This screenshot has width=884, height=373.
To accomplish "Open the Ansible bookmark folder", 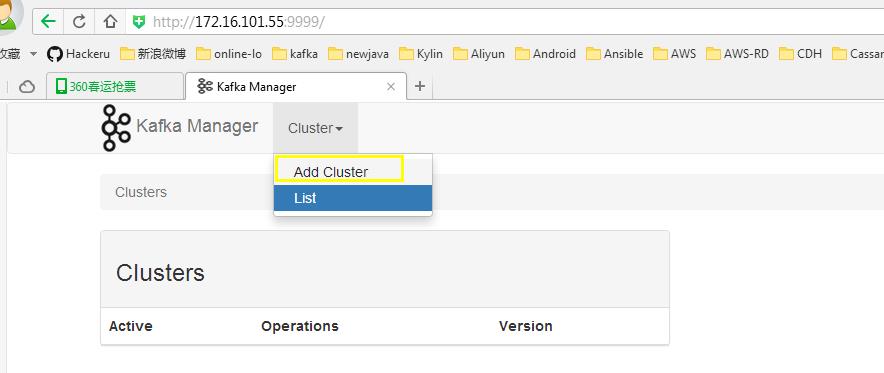I will 615,54.
